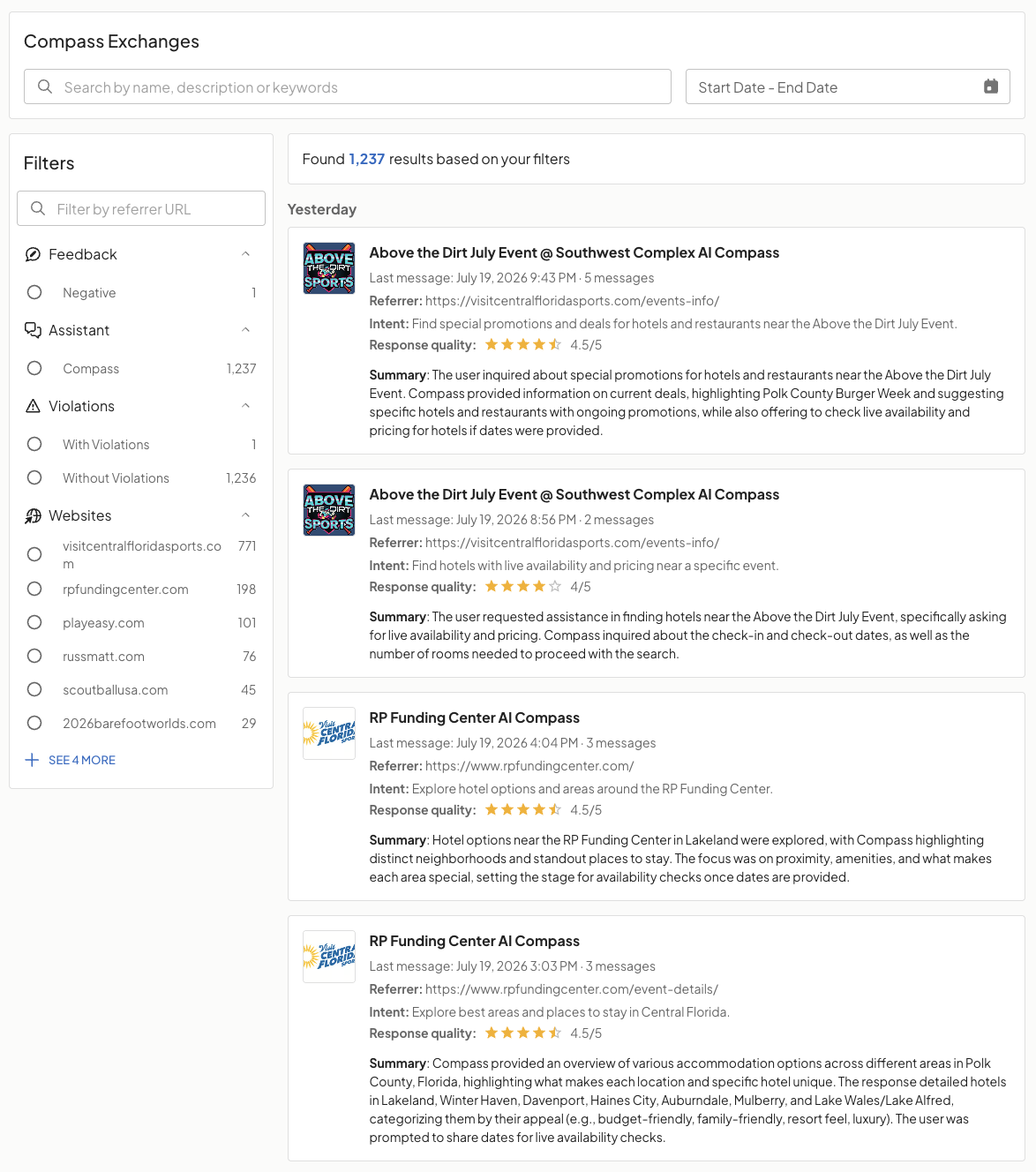1036x1172 pixels.
Task: Click the Feedback section label
Action: 83,254
